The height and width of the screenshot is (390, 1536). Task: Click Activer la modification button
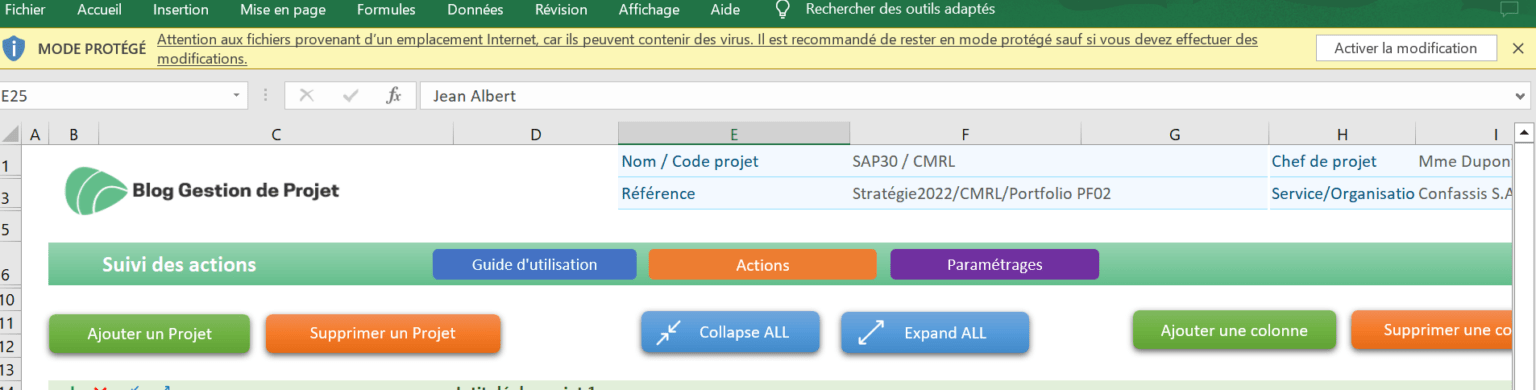1405,48
